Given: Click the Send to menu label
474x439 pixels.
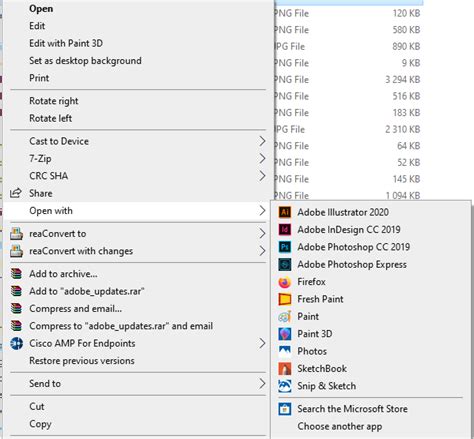Looking at the screenshot, I should click(45, 384).
